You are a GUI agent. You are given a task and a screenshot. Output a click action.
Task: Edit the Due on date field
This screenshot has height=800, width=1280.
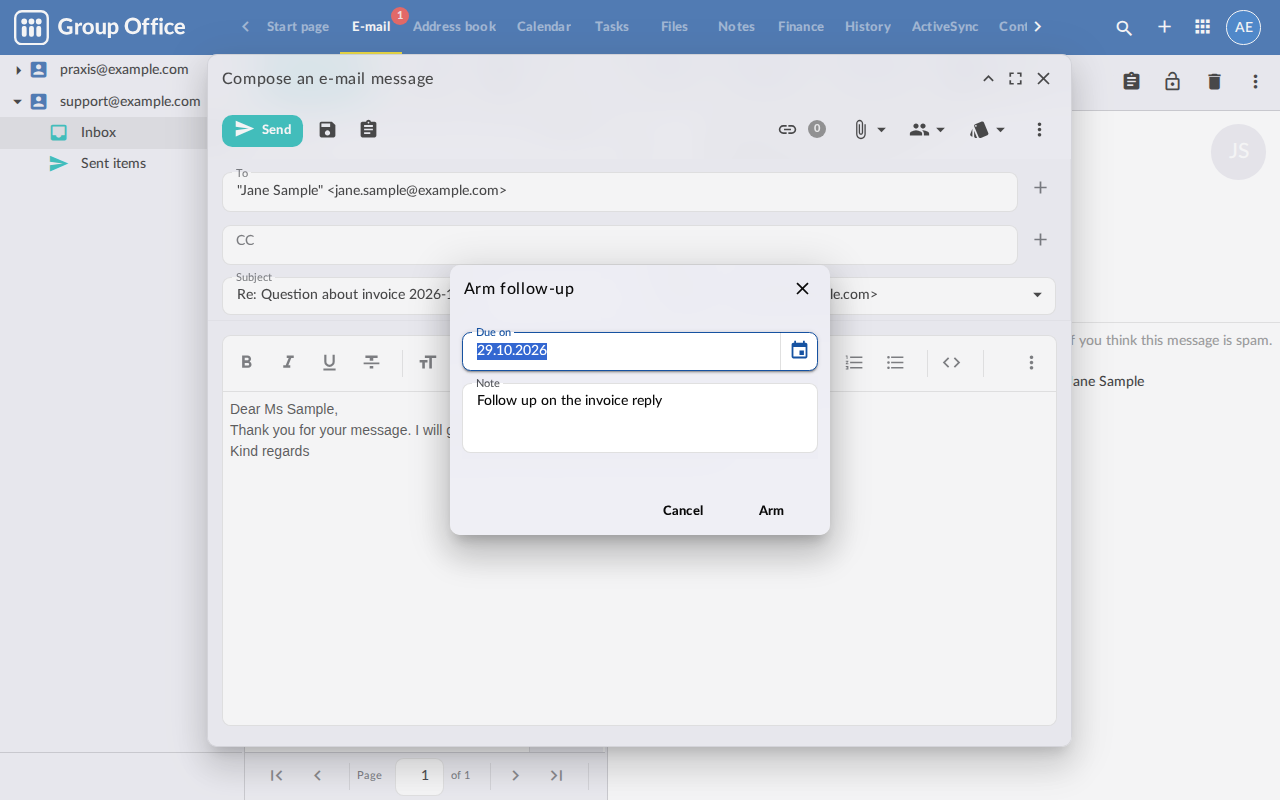pos(621,351)
